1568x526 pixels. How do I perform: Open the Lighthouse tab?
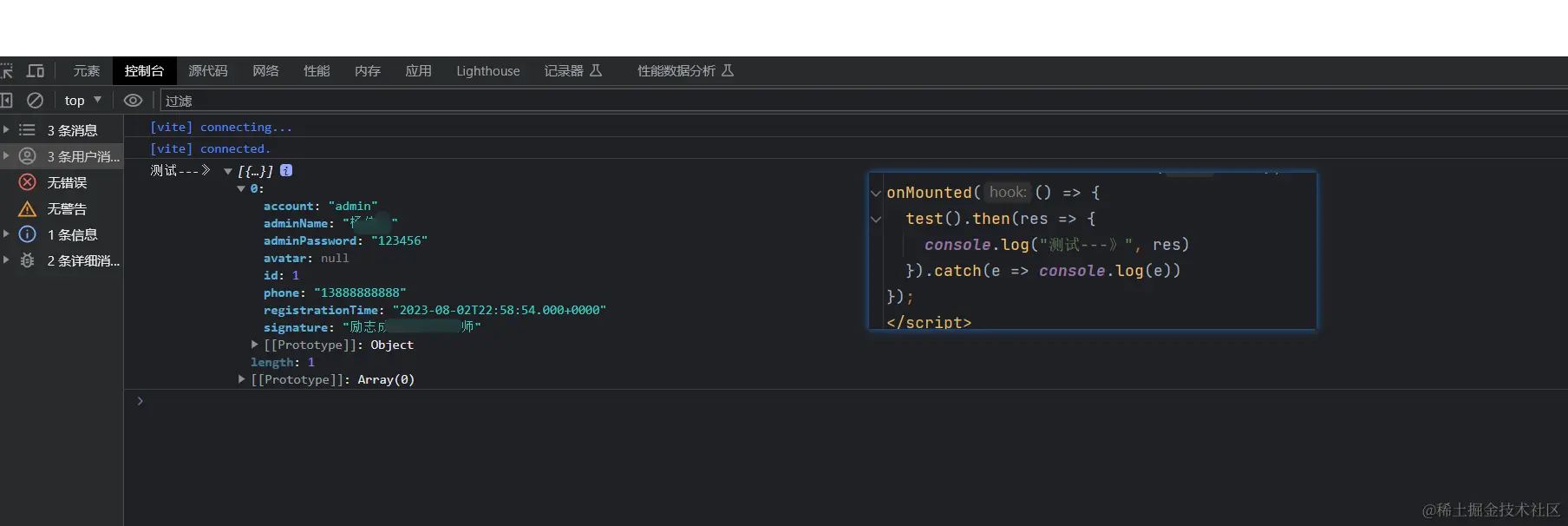(488, 71)
